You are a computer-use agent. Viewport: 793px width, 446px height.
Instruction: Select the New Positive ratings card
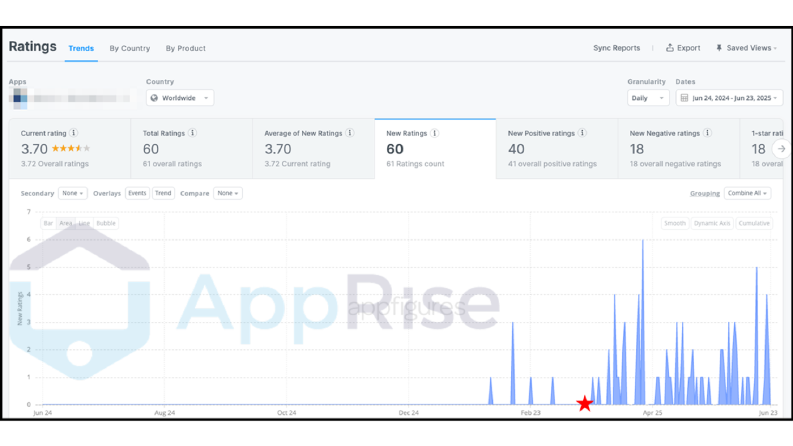click(x=557, y=149)
